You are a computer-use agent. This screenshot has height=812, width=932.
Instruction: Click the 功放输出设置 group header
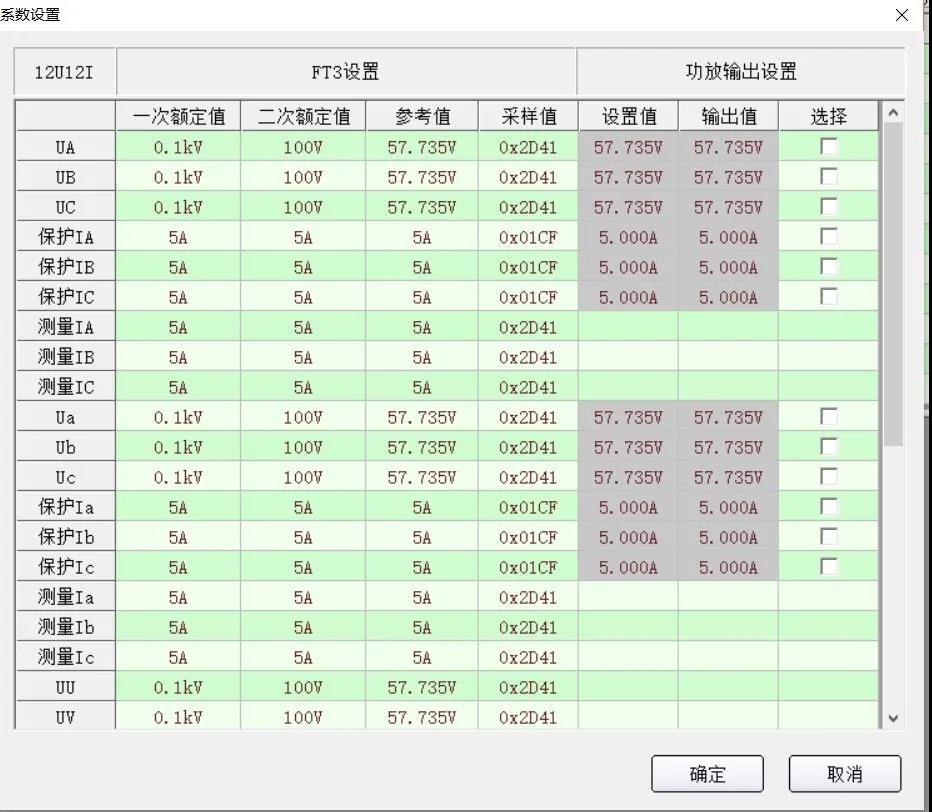741,72
